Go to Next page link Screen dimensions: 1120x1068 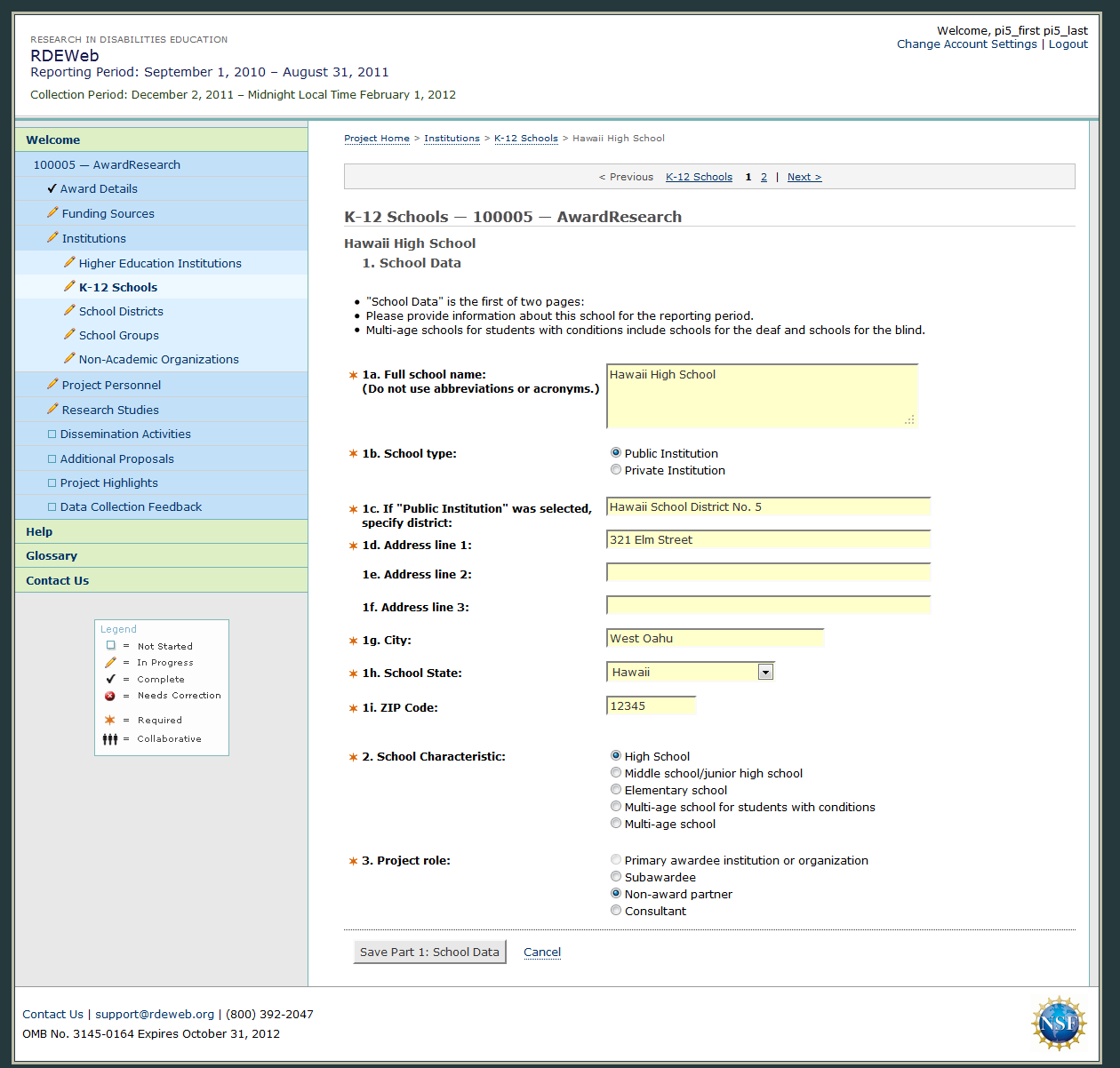(x=804, y=177)
